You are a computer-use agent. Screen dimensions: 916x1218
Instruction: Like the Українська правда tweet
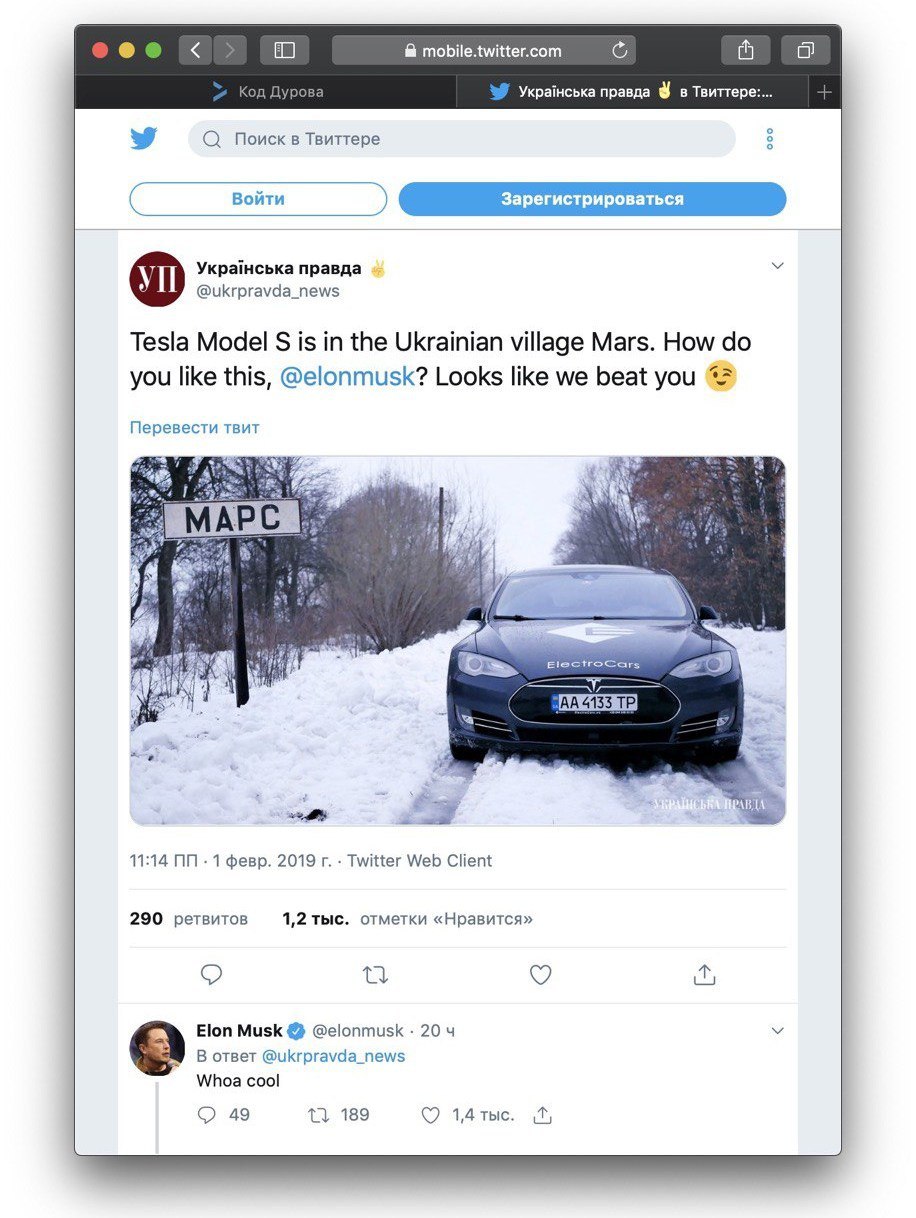tap(540, 974)
